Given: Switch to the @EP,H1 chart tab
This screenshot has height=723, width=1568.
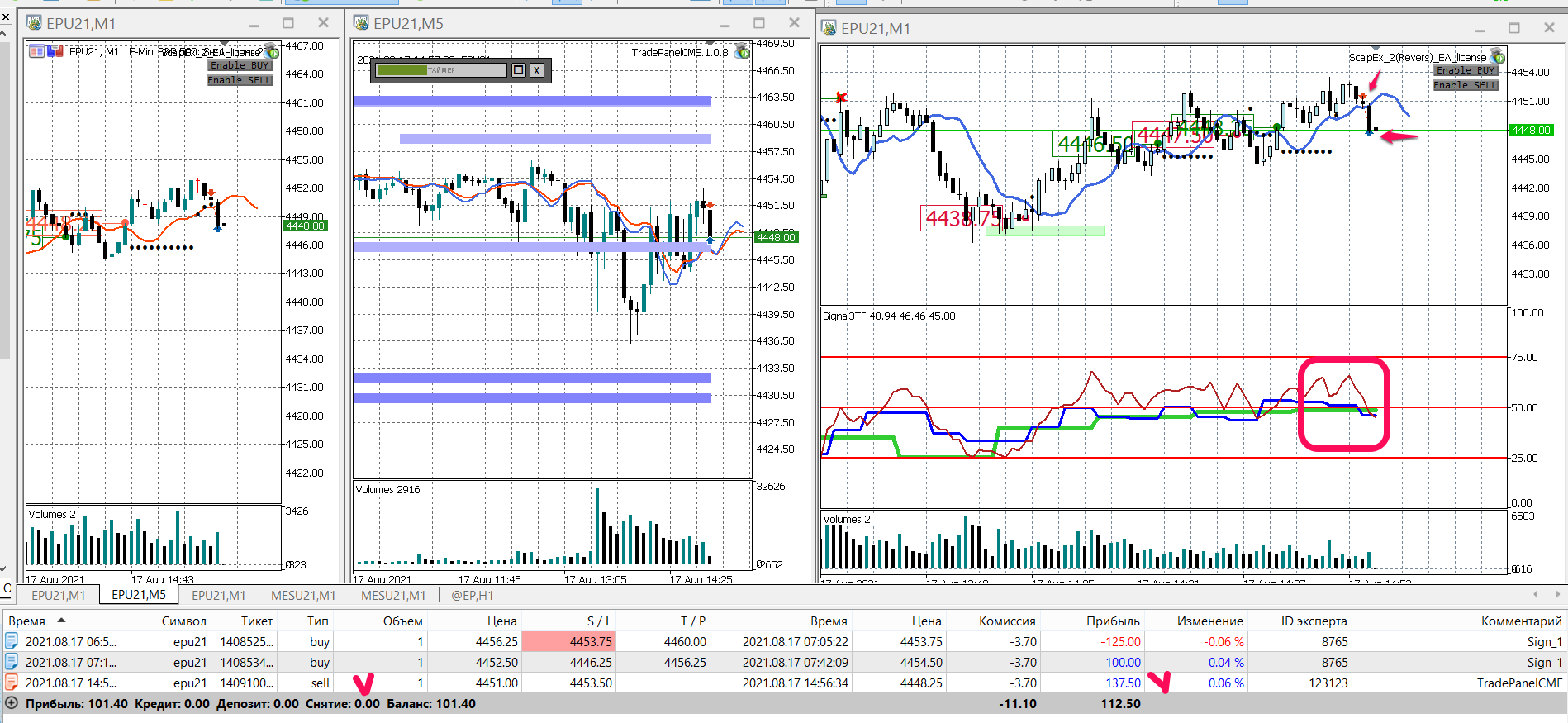Looking at the screenshot, I should [x=473, y=595].
